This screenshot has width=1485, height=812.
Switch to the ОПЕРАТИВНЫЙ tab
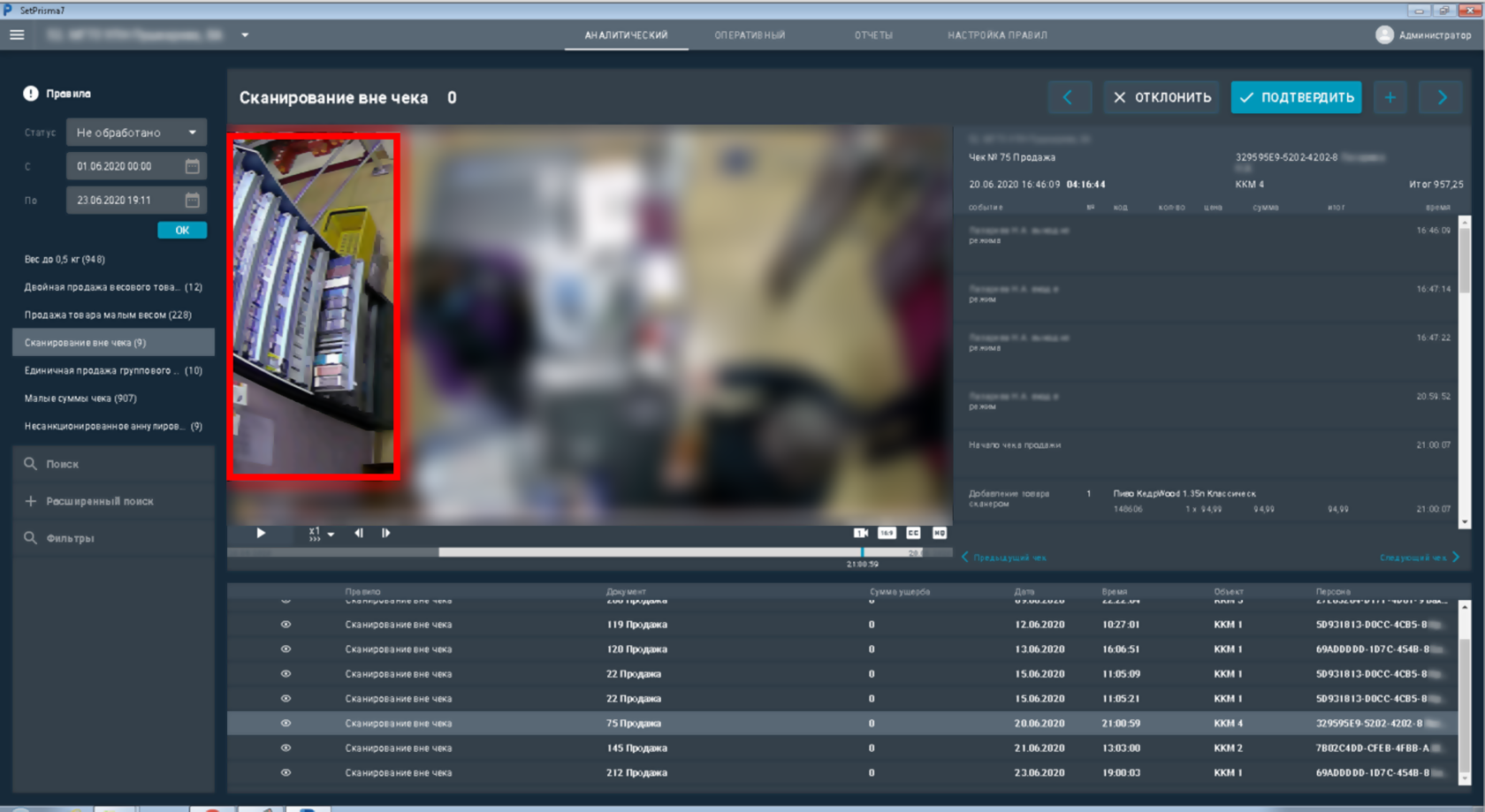point(750,35)
